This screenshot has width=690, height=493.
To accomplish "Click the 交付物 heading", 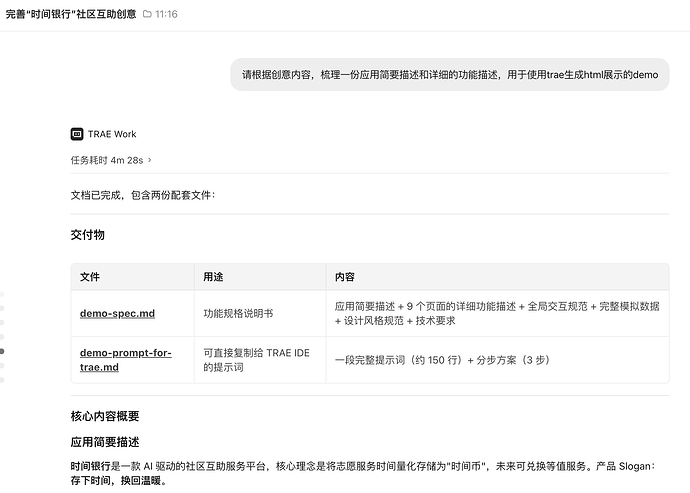I will click(x=88, y=235).
